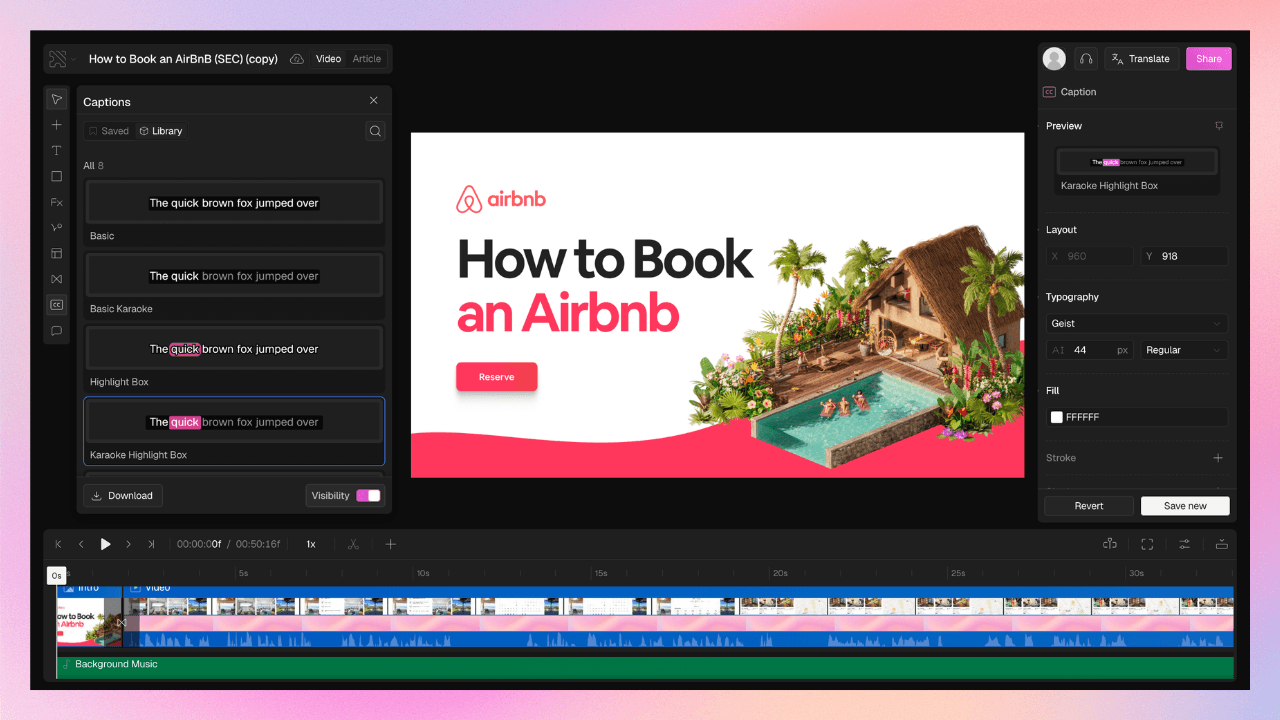The image size is (1280, 720).
Task: Jump to timeline end
Action: point(151,544)
